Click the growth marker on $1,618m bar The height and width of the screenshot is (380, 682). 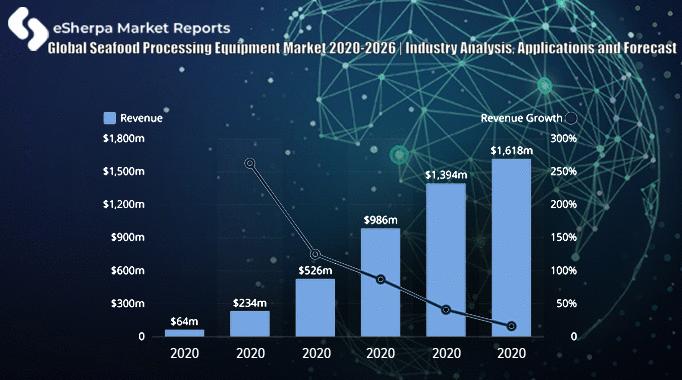coord(512,326)
